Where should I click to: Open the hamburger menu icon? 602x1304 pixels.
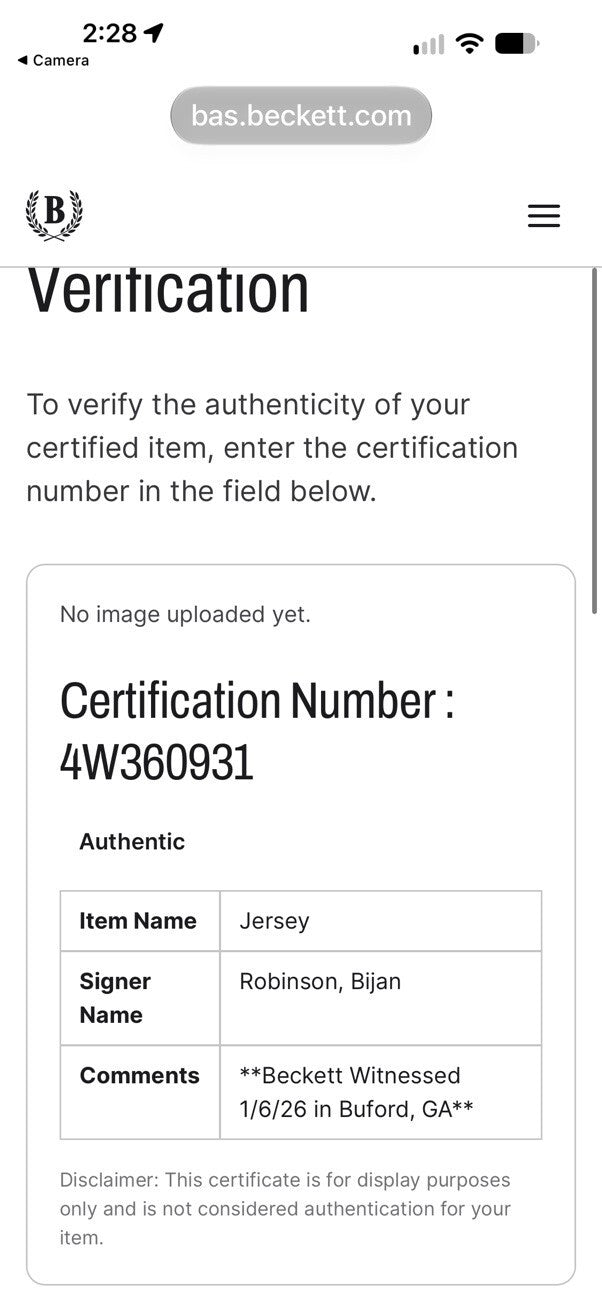[544, 216]
